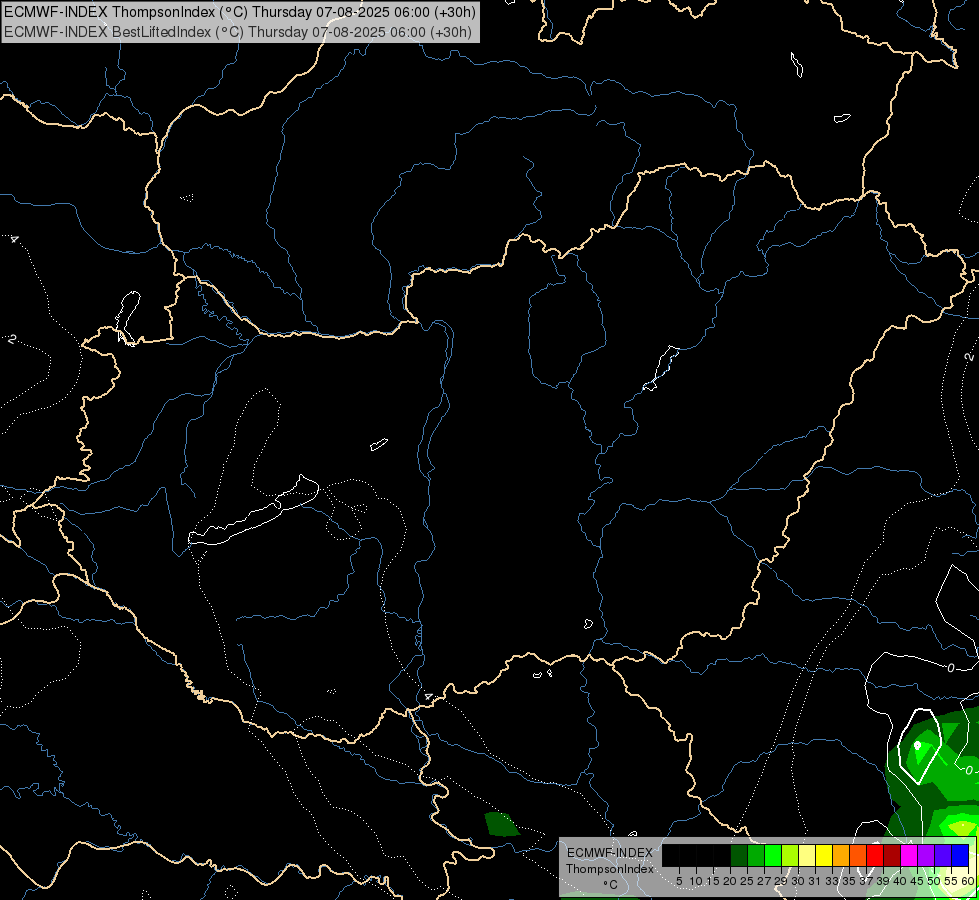Click the legend tick value "5"
979x900 pixels.
[x=679, y=881]
